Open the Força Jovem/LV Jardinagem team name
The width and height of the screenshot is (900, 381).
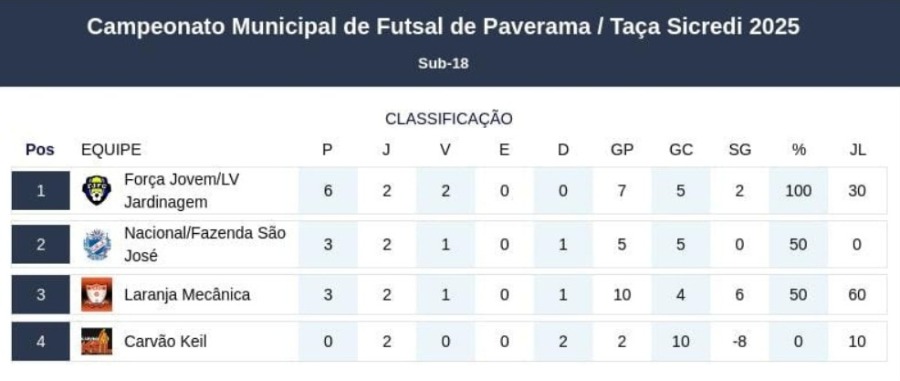(181, 191)
